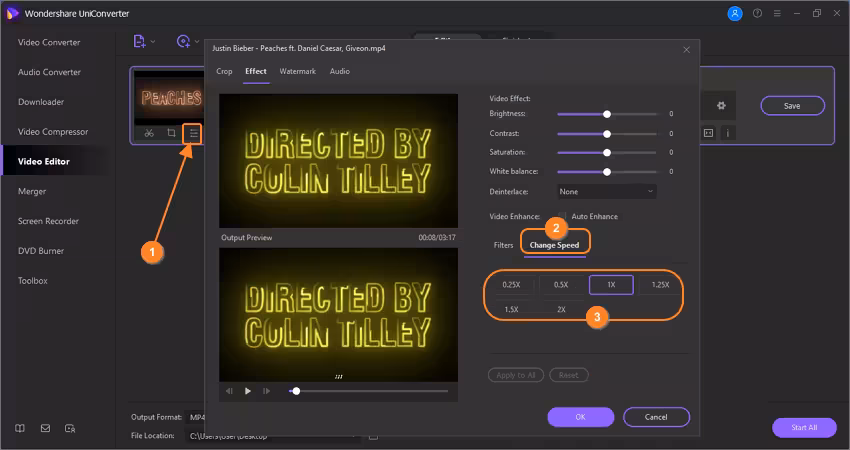Open the effects icon under the Peaches thumbnail
The image size is (850, 450).
tap(193, 133)
